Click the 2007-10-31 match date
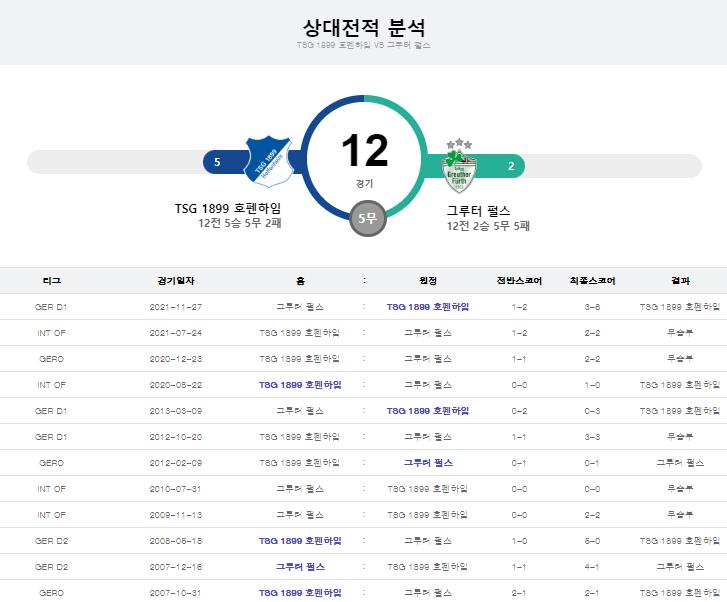 click(x=176, y=593)
